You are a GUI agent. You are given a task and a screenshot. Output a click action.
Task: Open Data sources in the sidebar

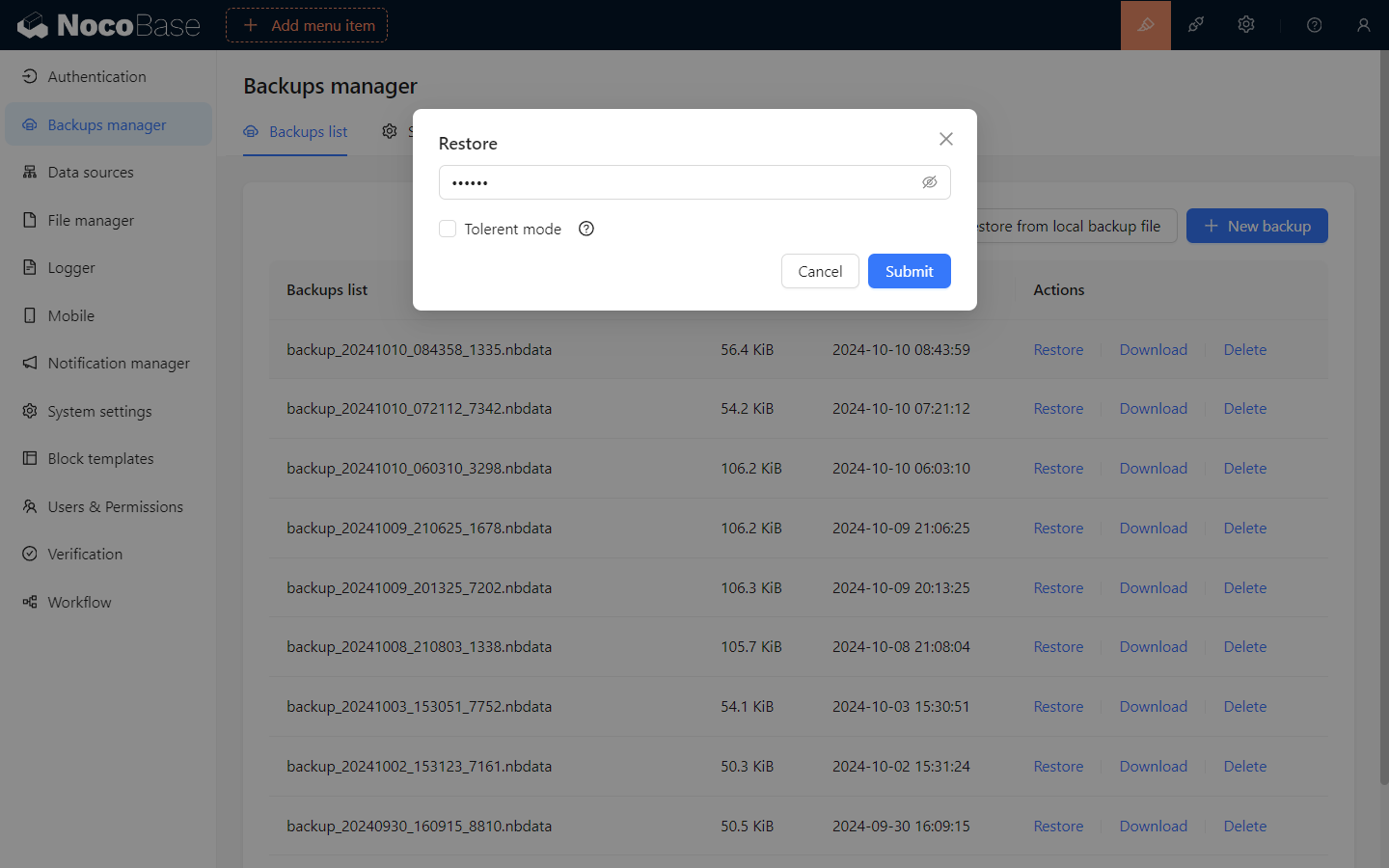(91, 173)
